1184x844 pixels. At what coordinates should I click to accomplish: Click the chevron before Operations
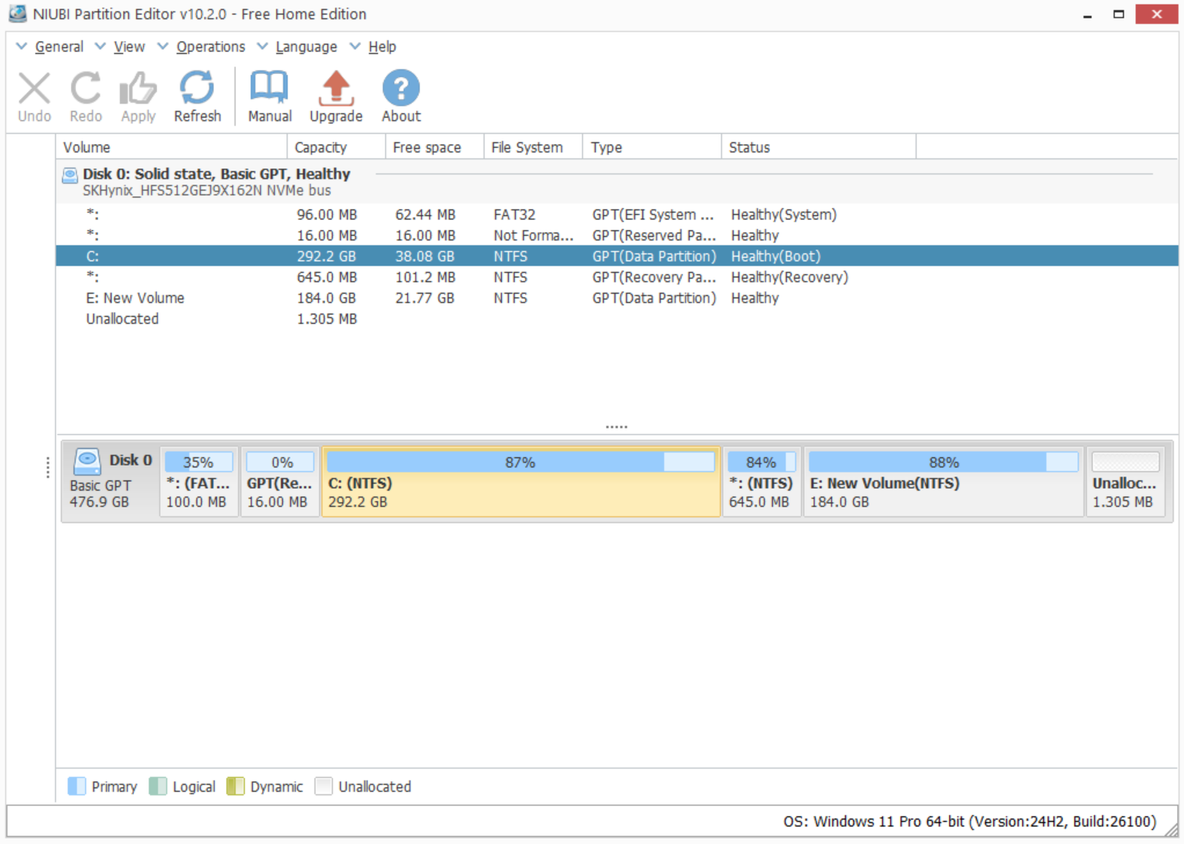[163, 47]
